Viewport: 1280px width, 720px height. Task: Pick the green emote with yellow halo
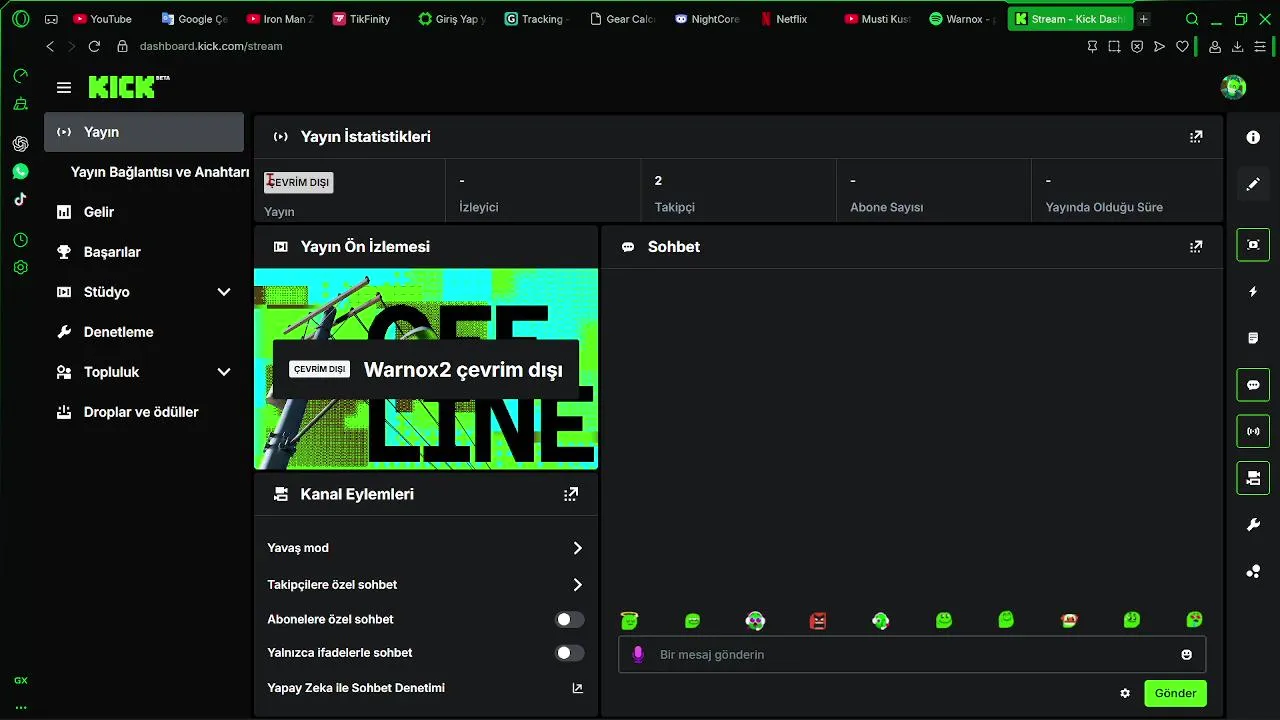pyautogui.click(x=629, y=621)
